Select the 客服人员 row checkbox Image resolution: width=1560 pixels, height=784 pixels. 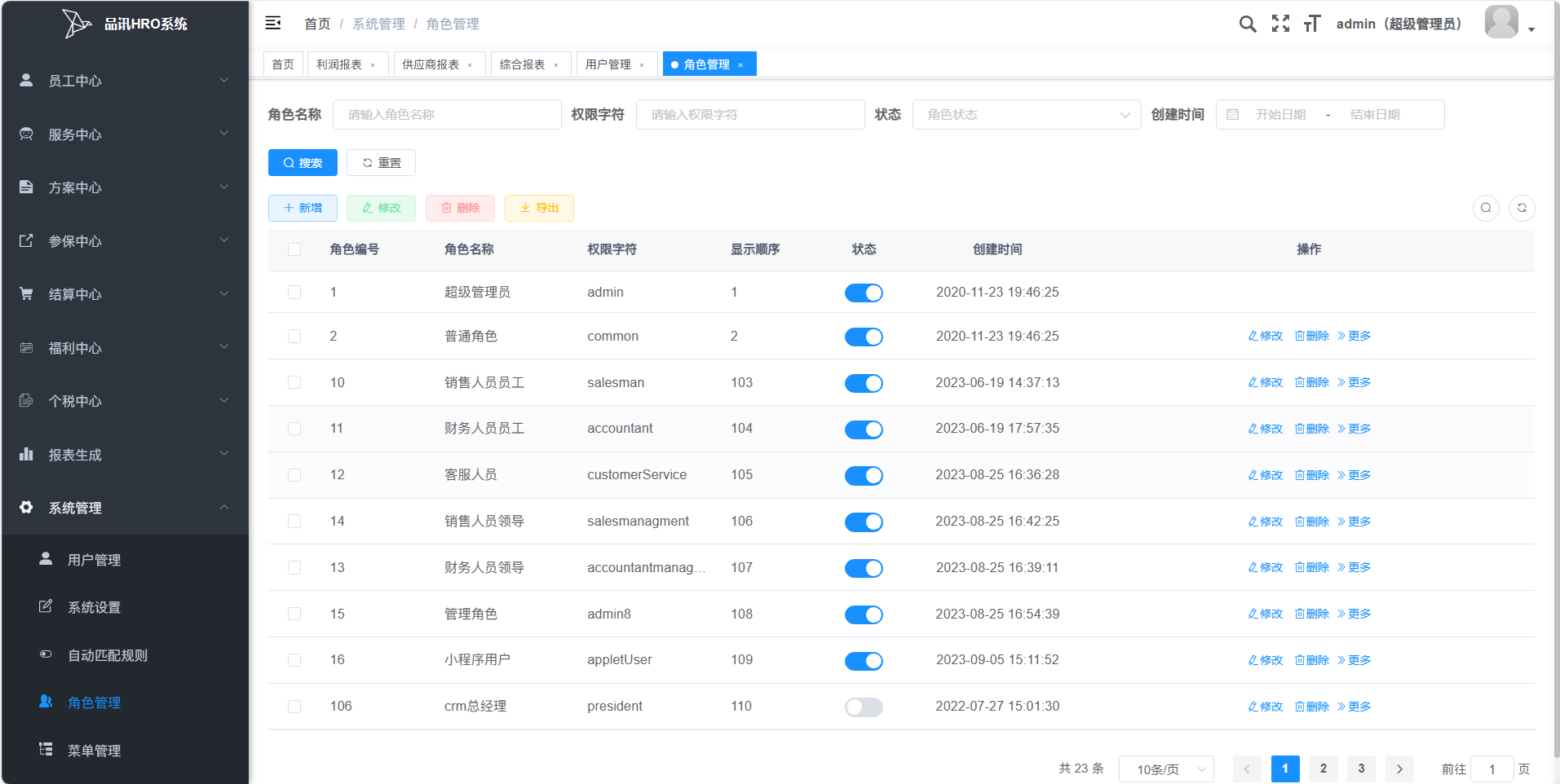294,475
